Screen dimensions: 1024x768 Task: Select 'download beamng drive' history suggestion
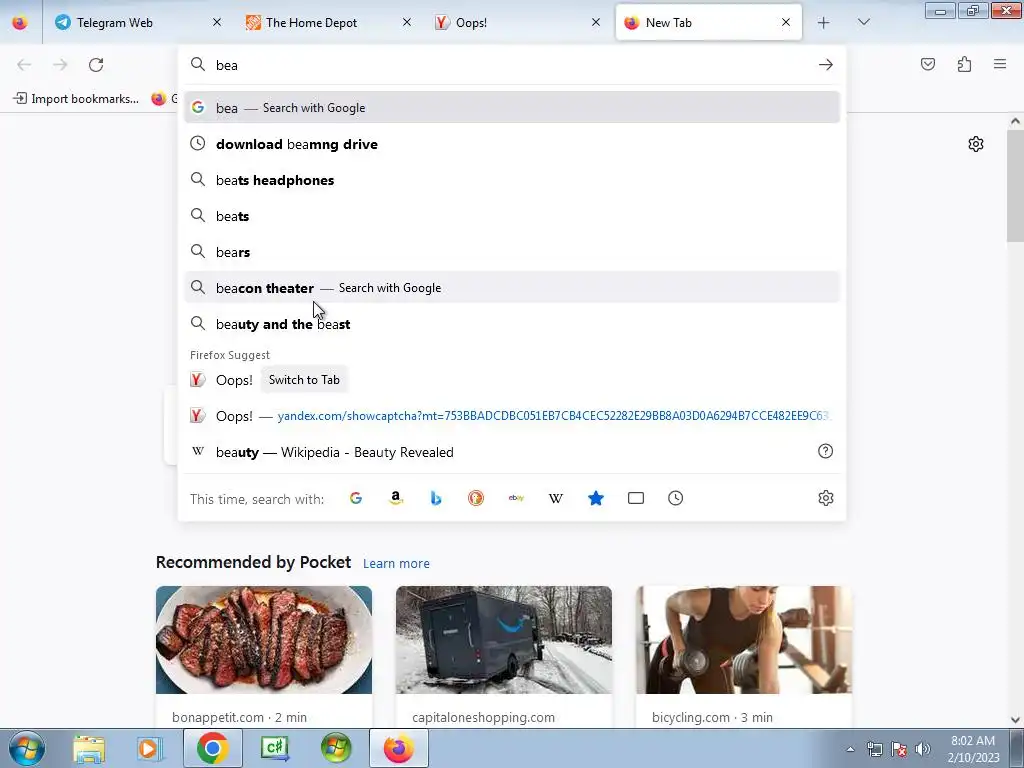pyautogui.click(x=511, y=144)
